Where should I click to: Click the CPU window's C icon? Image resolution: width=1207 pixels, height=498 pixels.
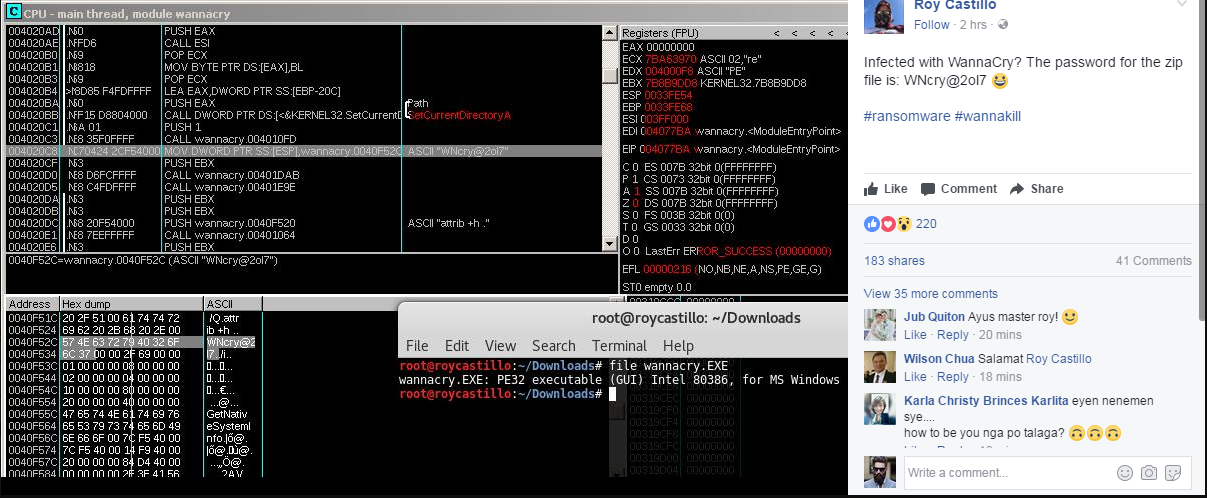[13, 12]
